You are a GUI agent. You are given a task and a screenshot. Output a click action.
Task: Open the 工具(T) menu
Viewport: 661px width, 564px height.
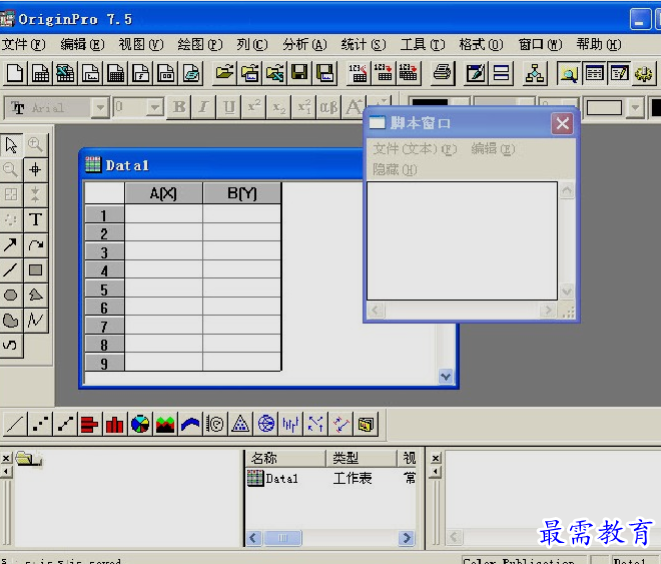tap(422, 44)
